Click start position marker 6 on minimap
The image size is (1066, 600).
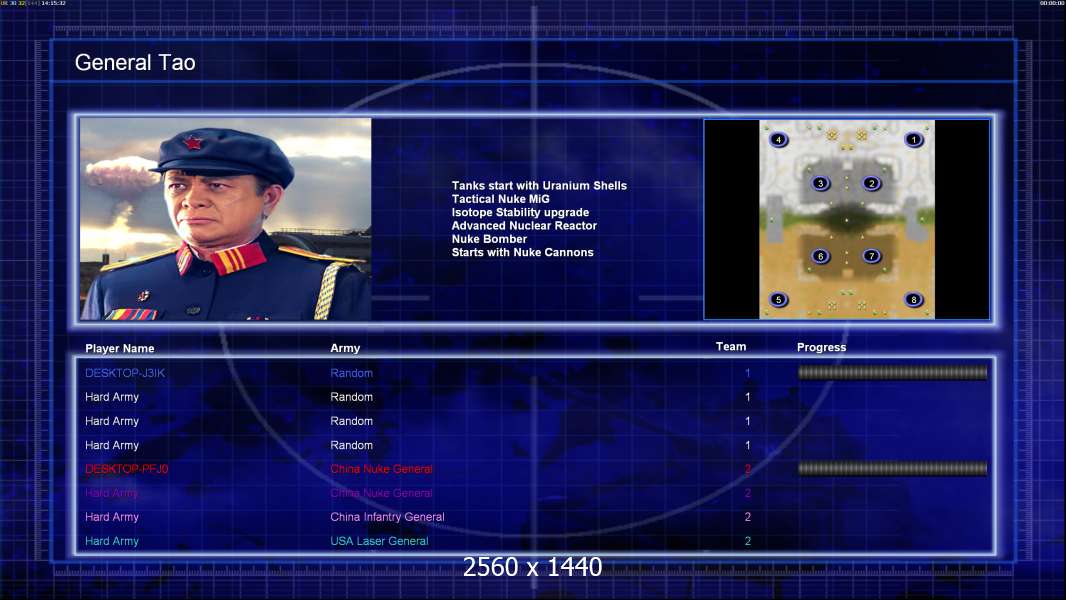tap(821, 256)
